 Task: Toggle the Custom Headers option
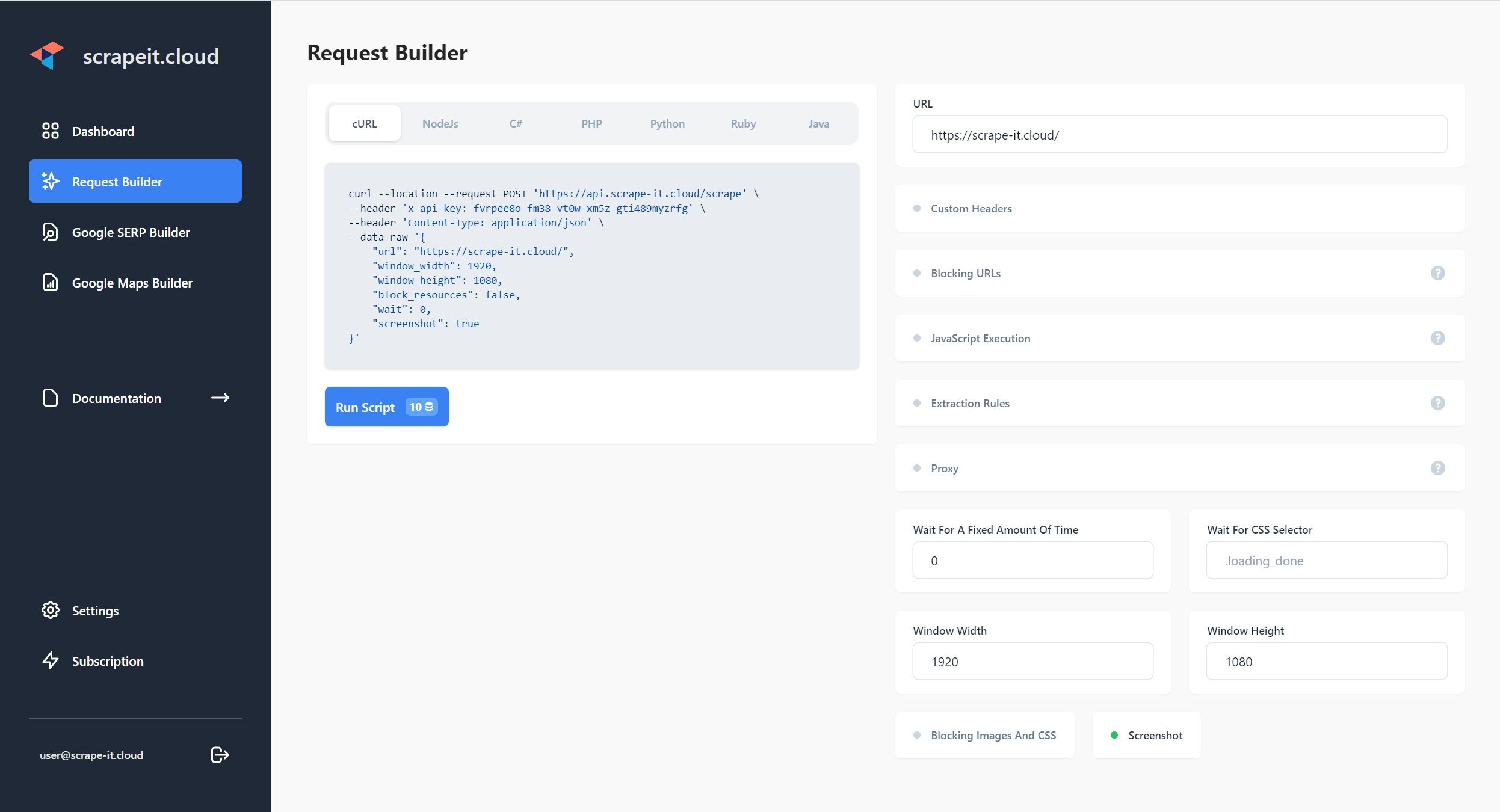[x=1179, y=208]
